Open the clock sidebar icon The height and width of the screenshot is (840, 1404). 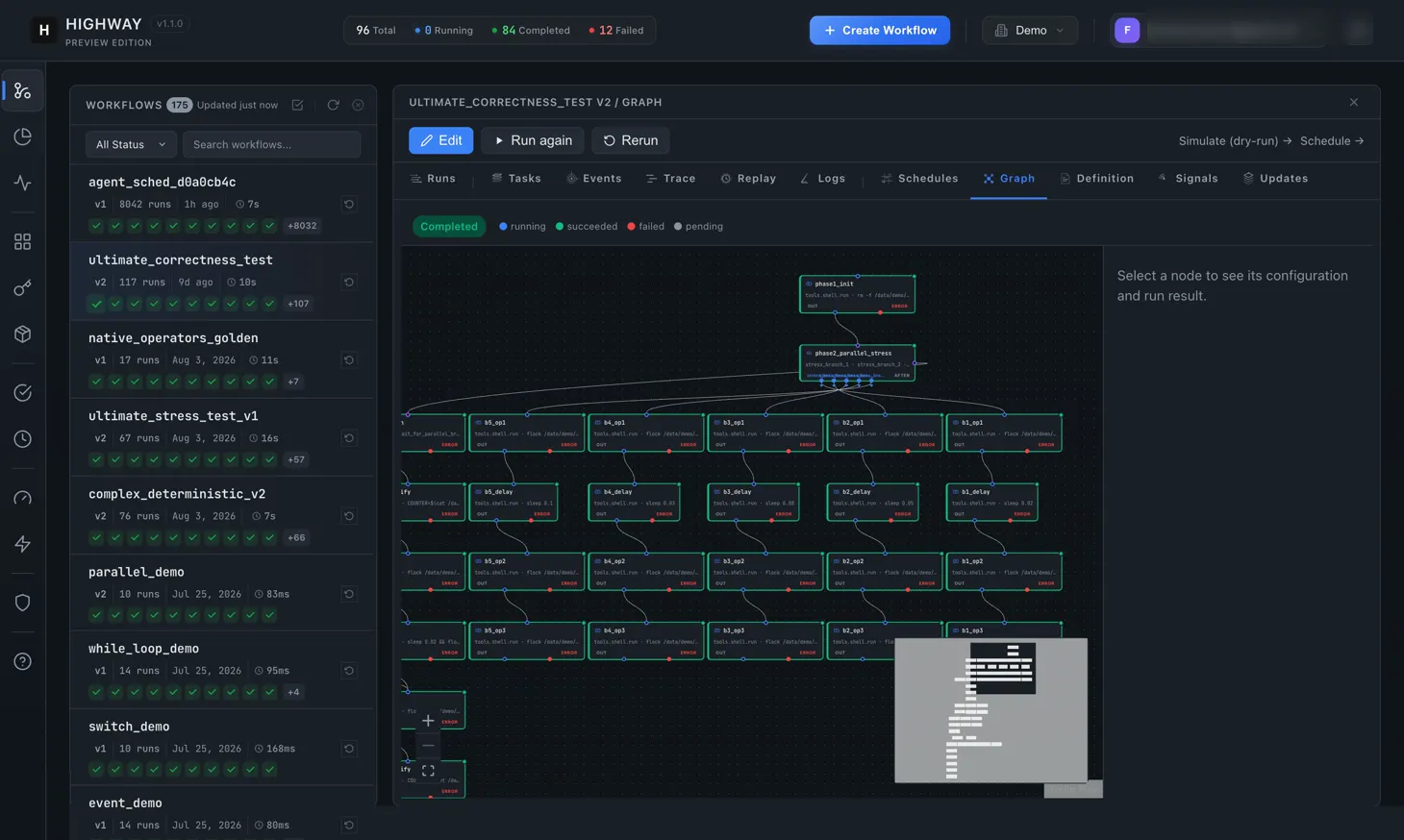tap(22, 438)
